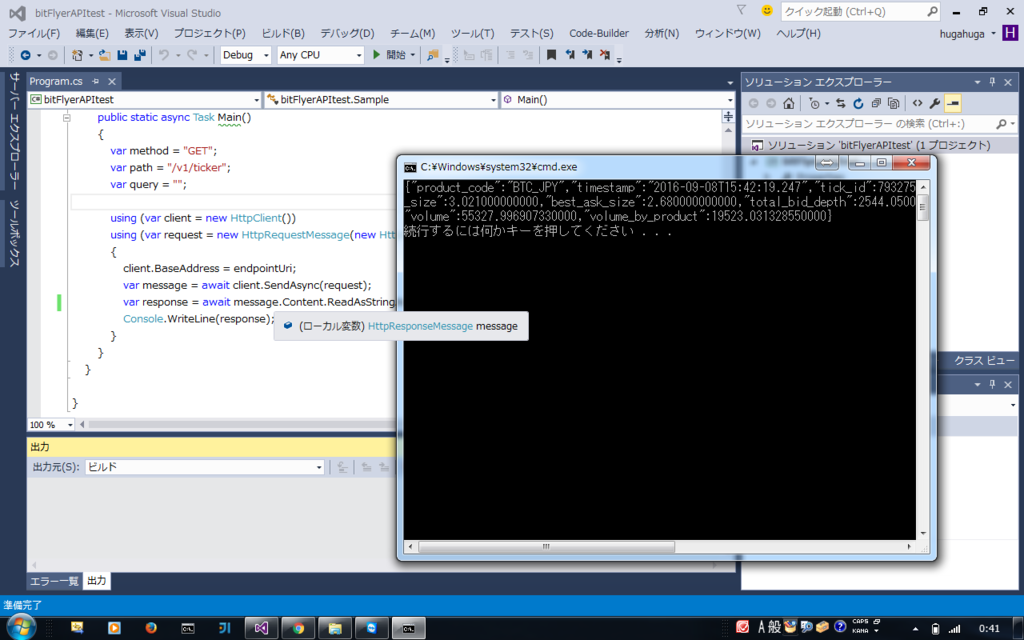Click the taskbar clock showing 0:41
This screenshot has width=1024, height=640.
[989, 628]
